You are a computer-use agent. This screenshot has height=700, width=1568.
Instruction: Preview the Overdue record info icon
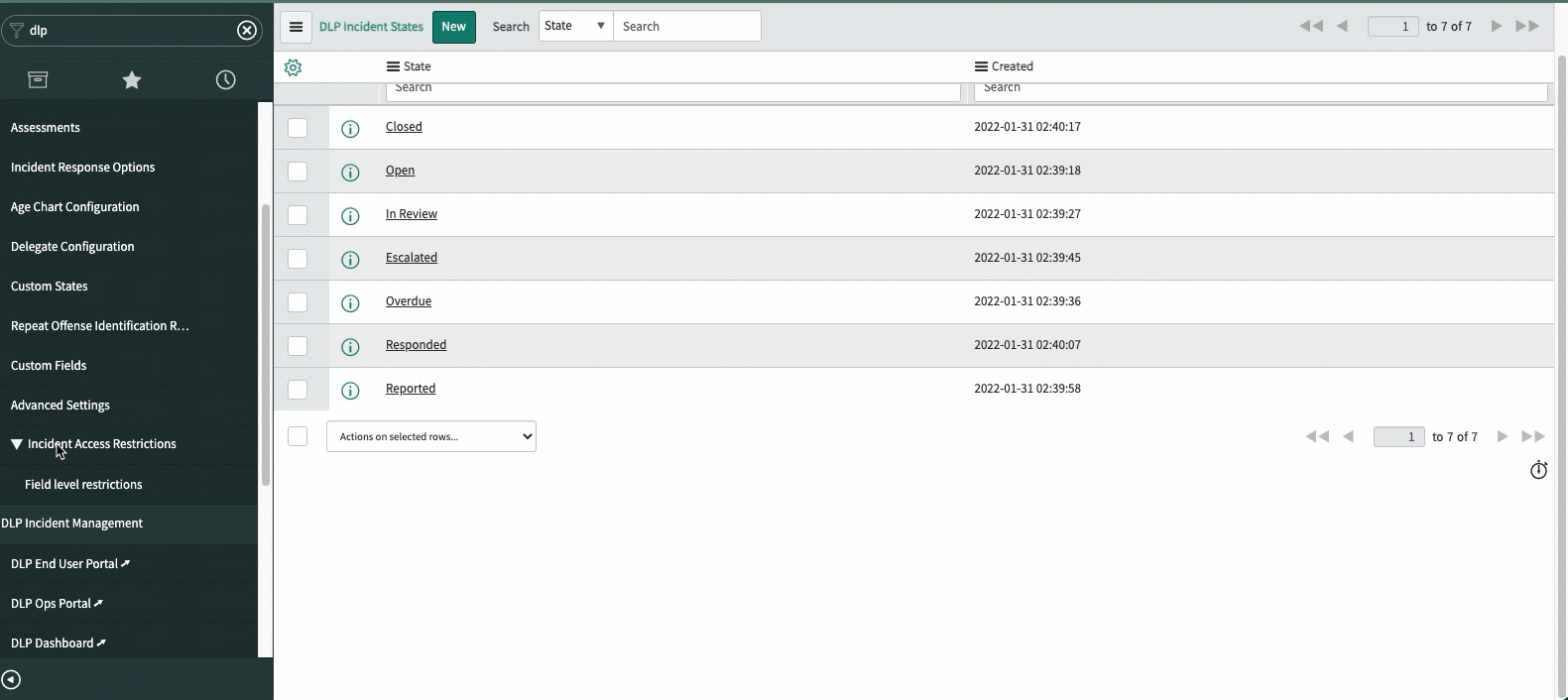350,303
